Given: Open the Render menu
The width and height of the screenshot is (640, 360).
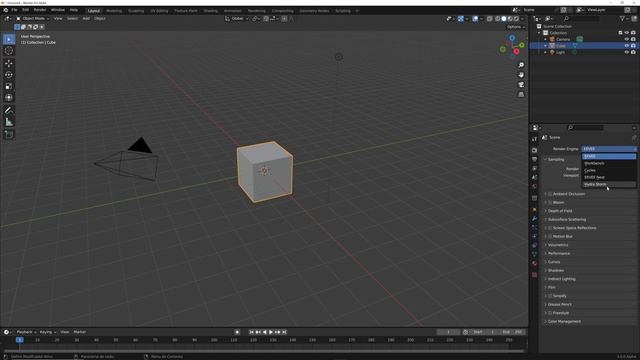Looking at the screenshot, I should coord(40,10).
